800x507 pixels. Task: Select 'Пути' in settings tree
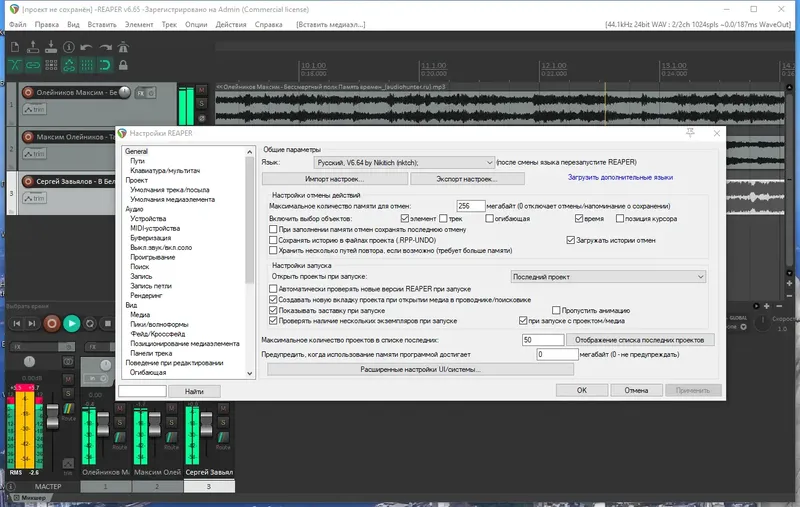point(137,161)
